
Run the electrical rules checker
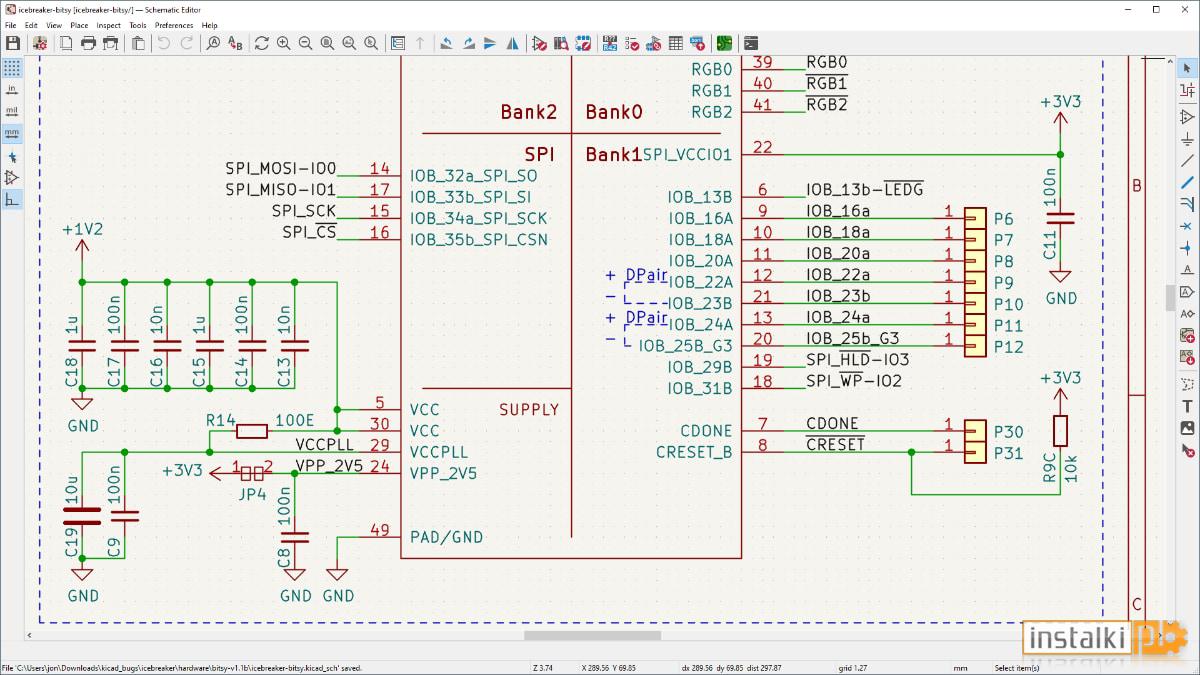pos(632,43)
